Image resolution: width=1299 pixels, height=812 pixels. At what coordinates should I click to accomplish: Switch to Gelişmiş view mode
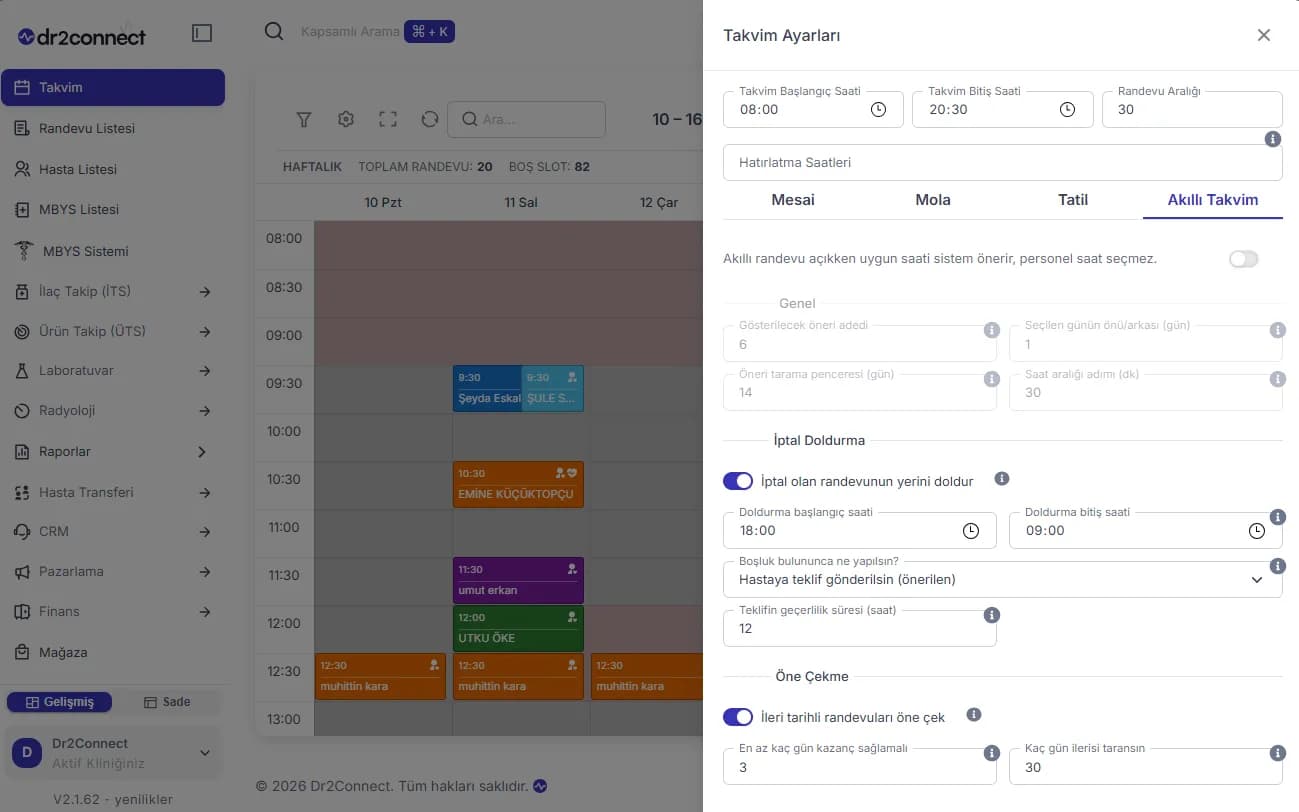(x=59, y=702)
